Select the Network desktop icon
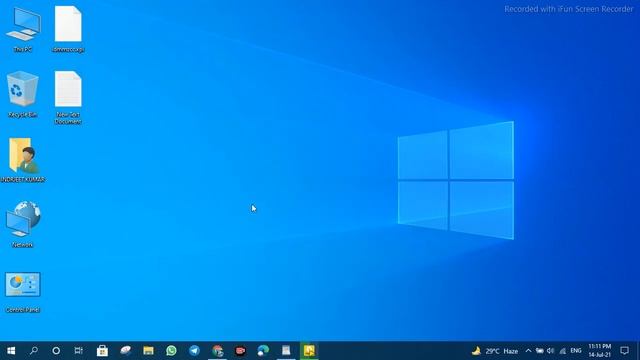Screen dimensions: 640x360 [22, 224]
